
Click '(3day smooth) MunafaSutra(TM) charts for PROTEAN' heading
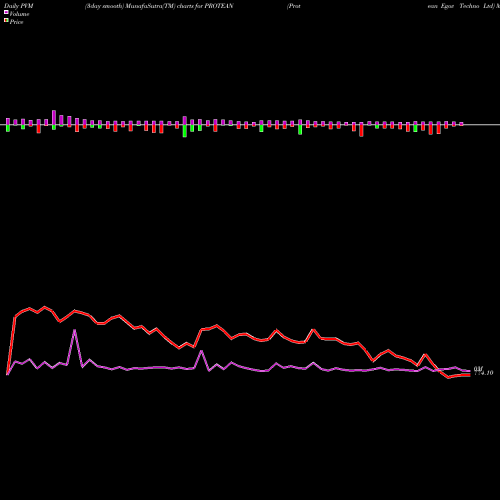(x=159, y=6)
